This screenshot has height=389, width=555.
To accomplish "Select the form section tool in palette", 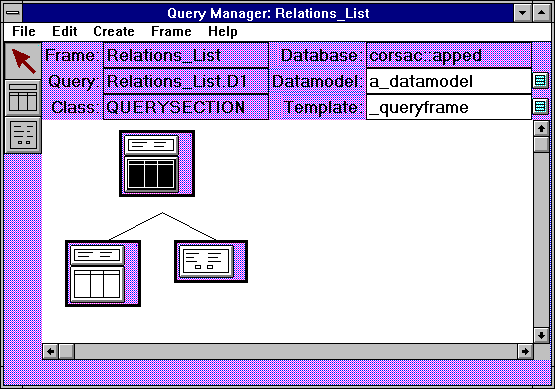I will click(x=23, y=135).
